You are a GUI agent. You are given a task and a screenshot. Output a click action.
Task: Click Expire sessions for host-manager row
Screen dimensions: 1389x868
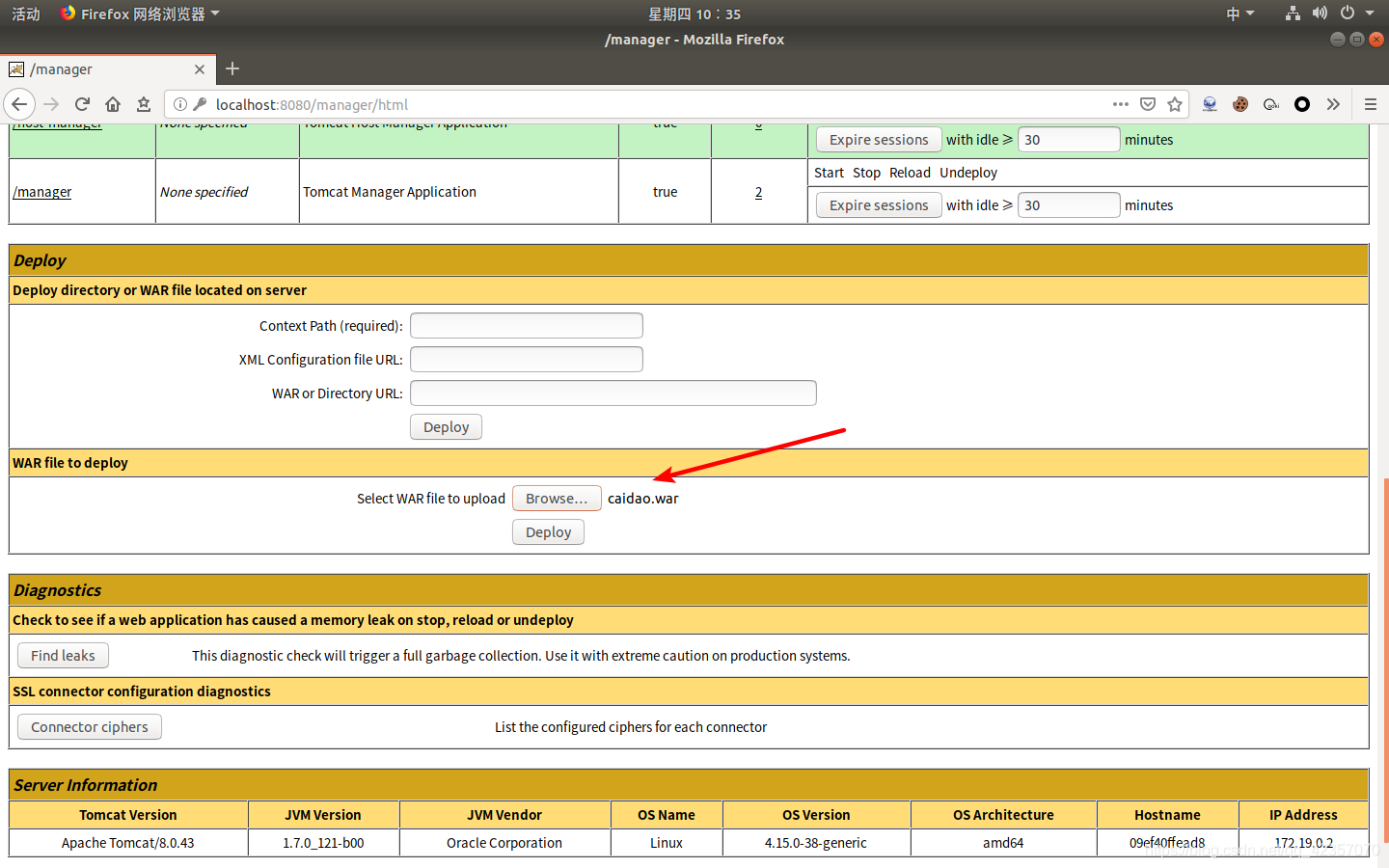(879, 140)
